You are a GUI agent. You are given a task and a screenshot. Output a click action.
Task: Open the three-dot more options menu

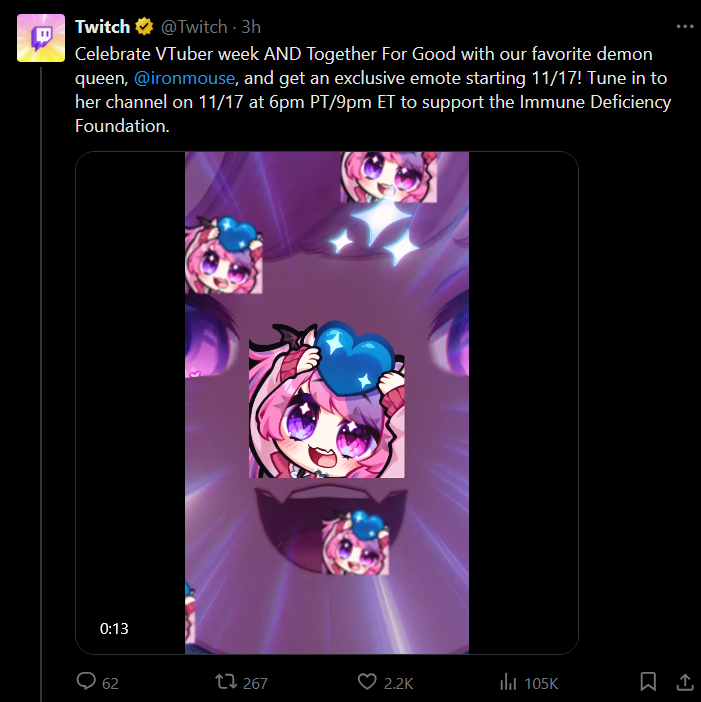[x=684, y=27]
